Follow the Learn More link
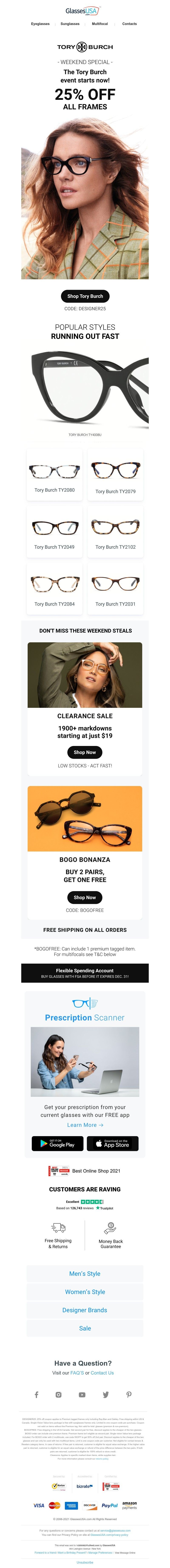Image resolution: width=170 pixels, height=1568 pixels. [x=85, y=1125]
